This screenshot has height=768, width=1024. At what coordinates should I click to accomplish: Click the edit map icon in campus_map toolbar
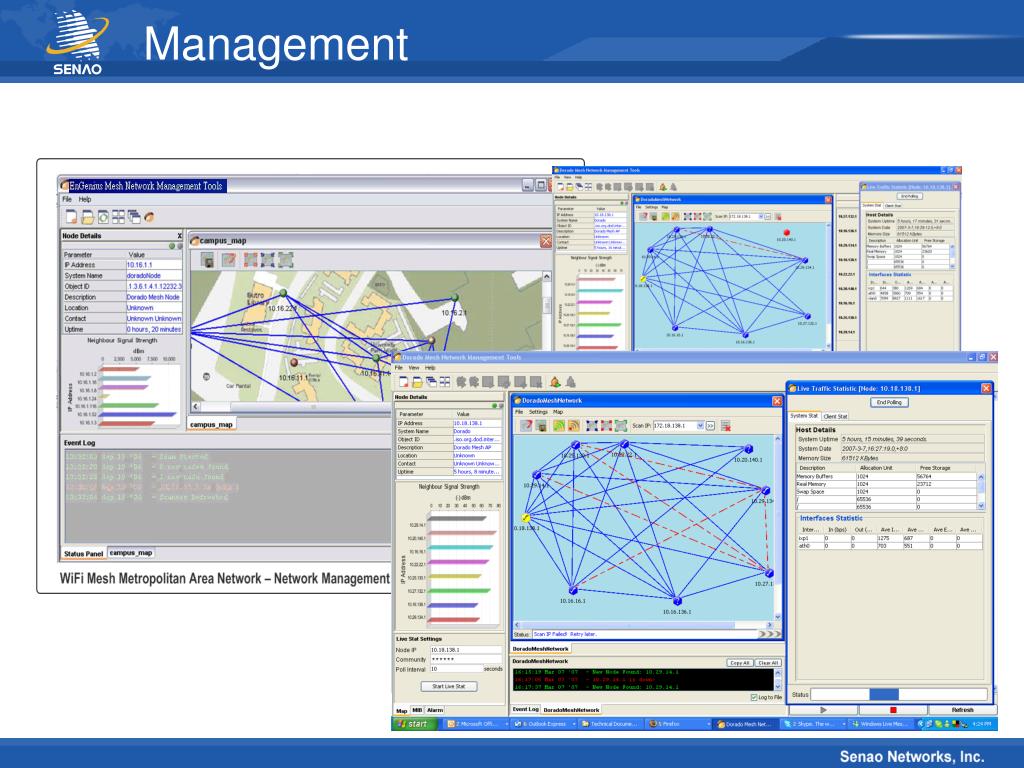point(228,260)
